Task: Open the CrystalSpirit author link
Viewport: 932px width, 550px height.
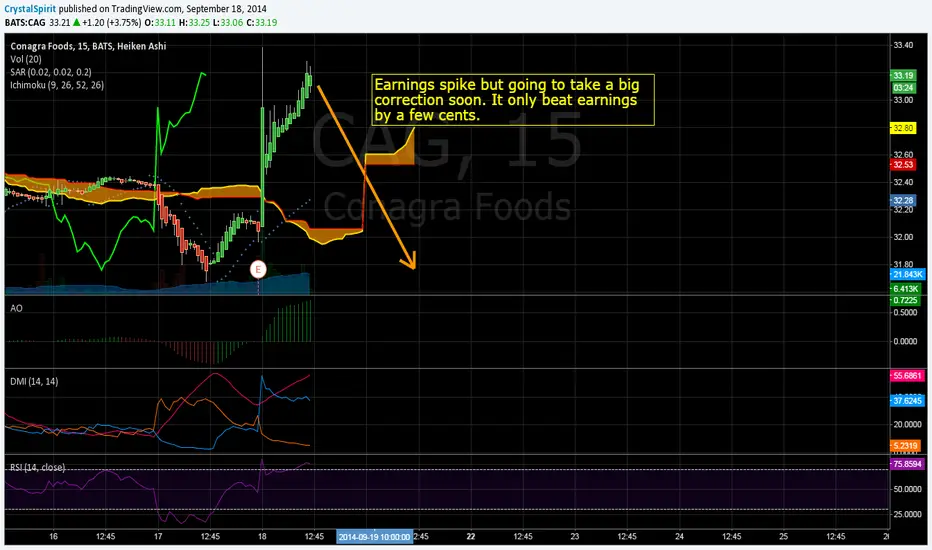Action: point(30,9)
